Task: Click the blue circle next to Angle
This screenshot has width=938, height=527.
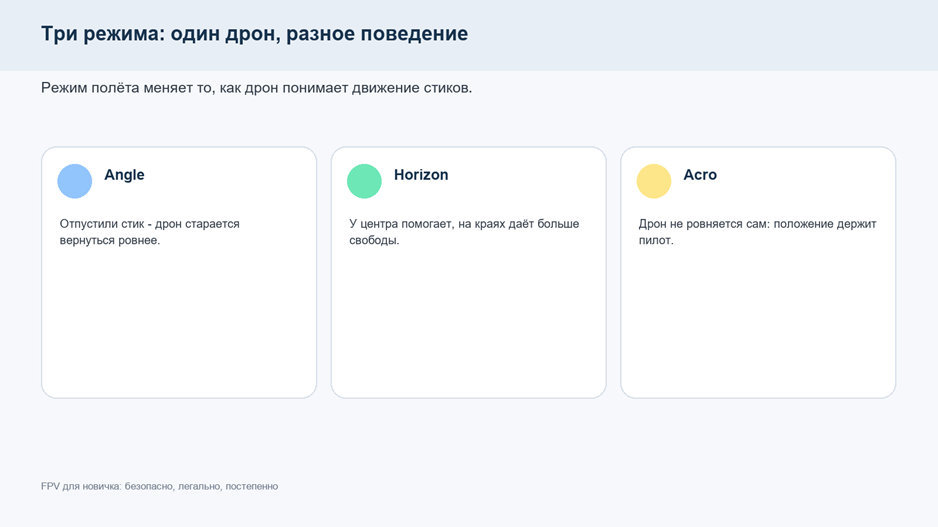Action: (75, 181)
